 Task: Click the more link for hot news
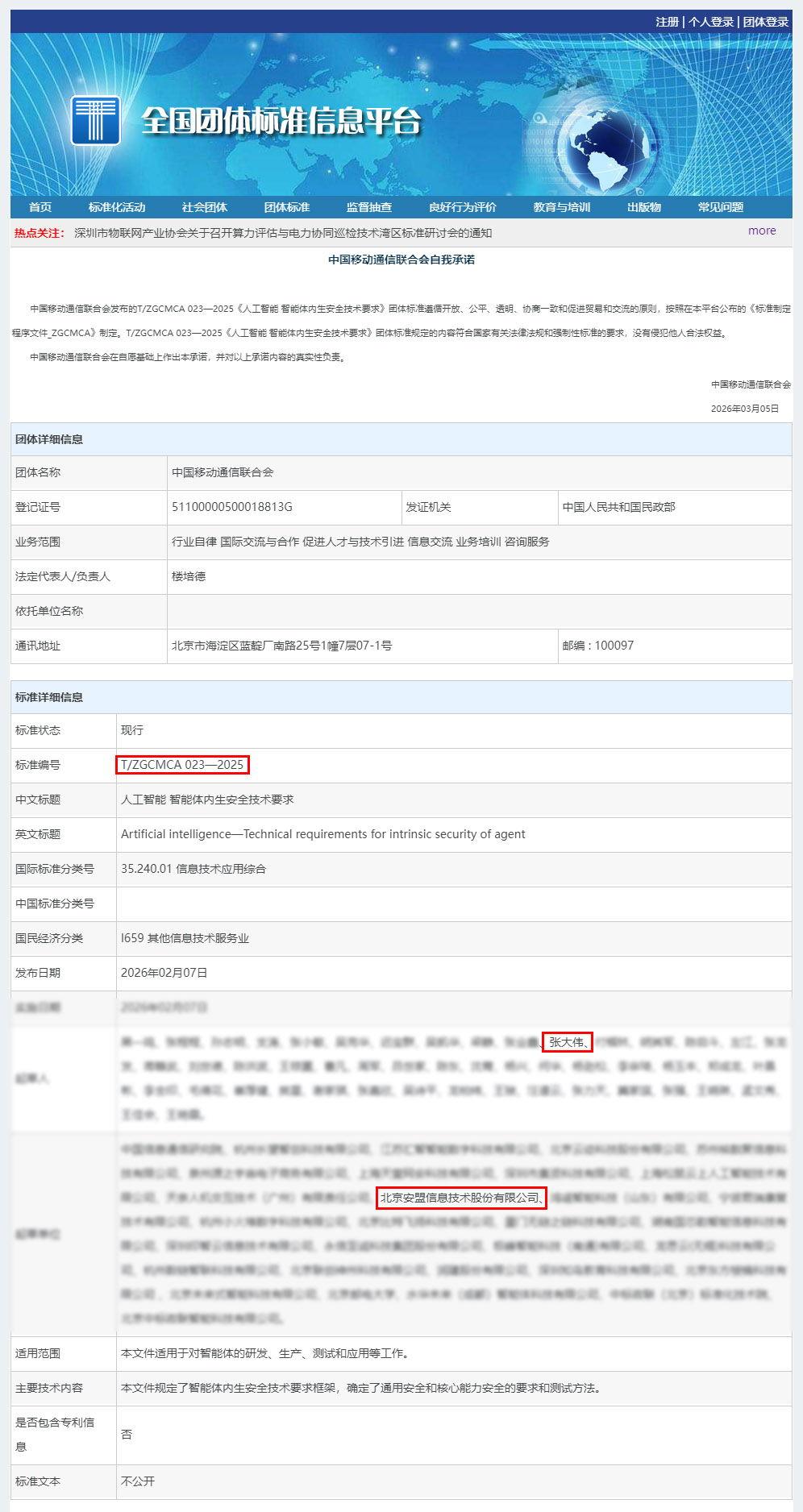coord(762,231)
